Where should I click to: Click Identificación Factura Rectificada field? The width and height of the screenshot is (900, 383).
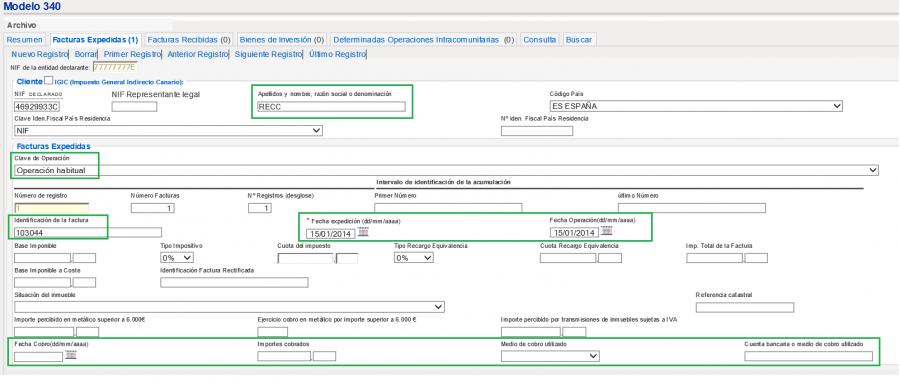[234, 283]
